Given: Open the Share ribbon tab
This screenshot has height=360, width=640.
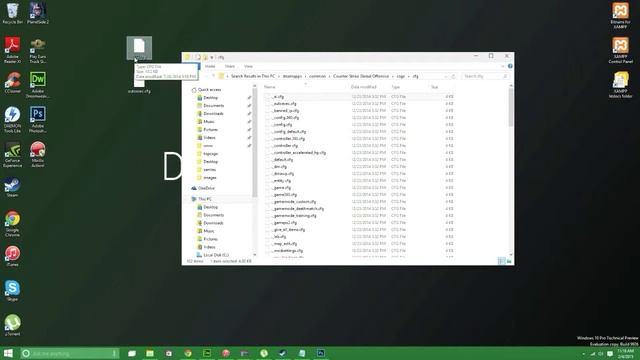Looking at the screenshot, I should 230,66.
